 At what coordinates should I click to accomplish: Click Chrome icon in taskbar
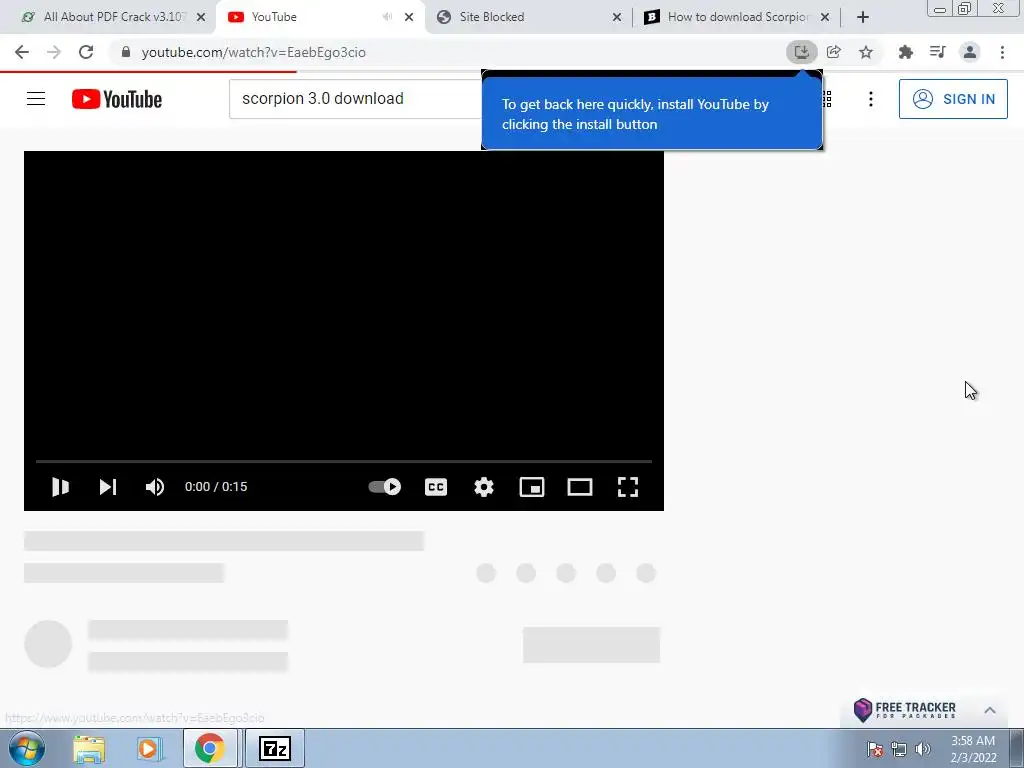(210, 749)
